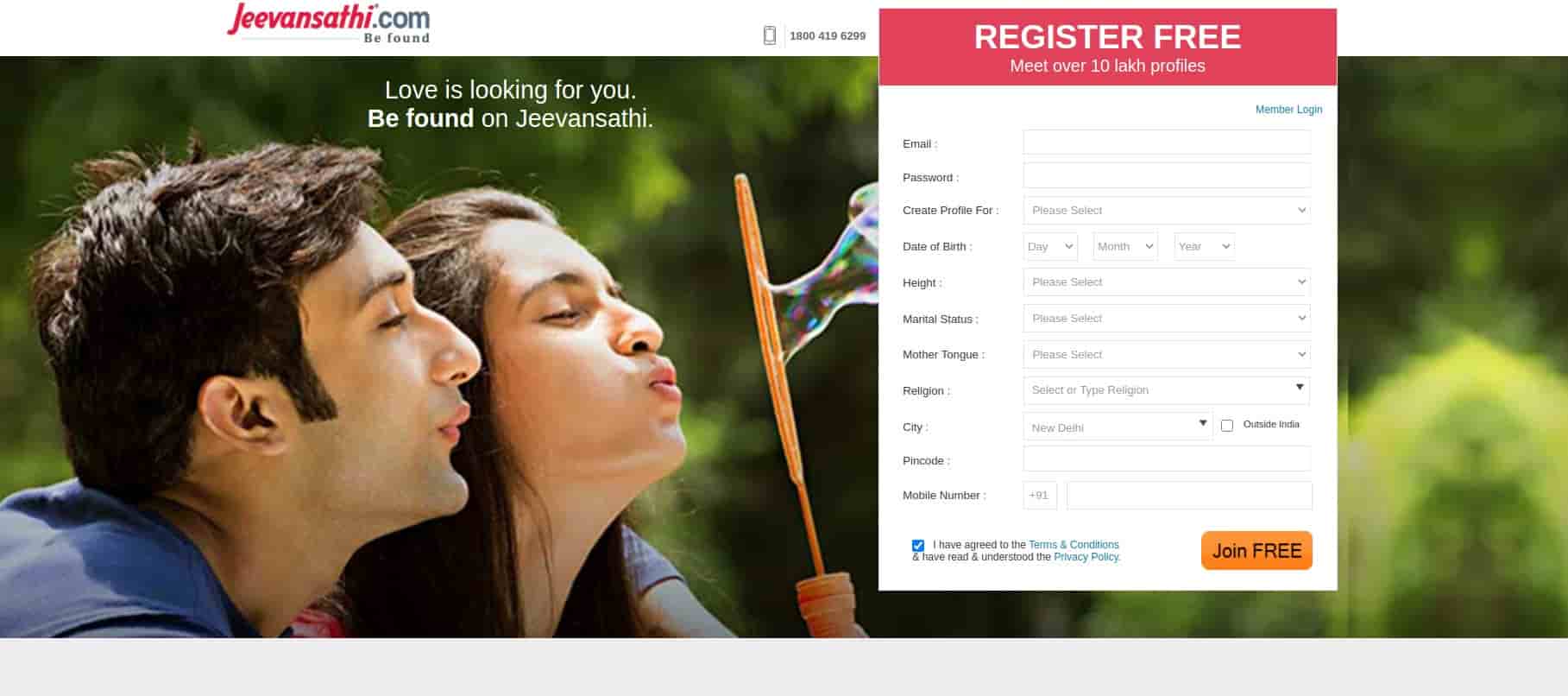1568x696 pixels.
Task: Open the Create Profile For dropdown
Action: (x=1166, y=211)
